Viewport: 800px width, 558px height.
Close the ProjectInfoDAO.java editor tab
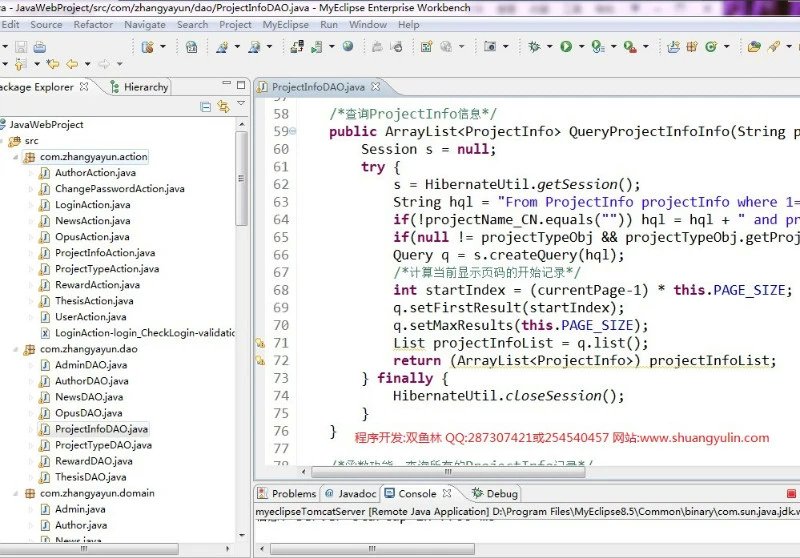pos(376,87)
